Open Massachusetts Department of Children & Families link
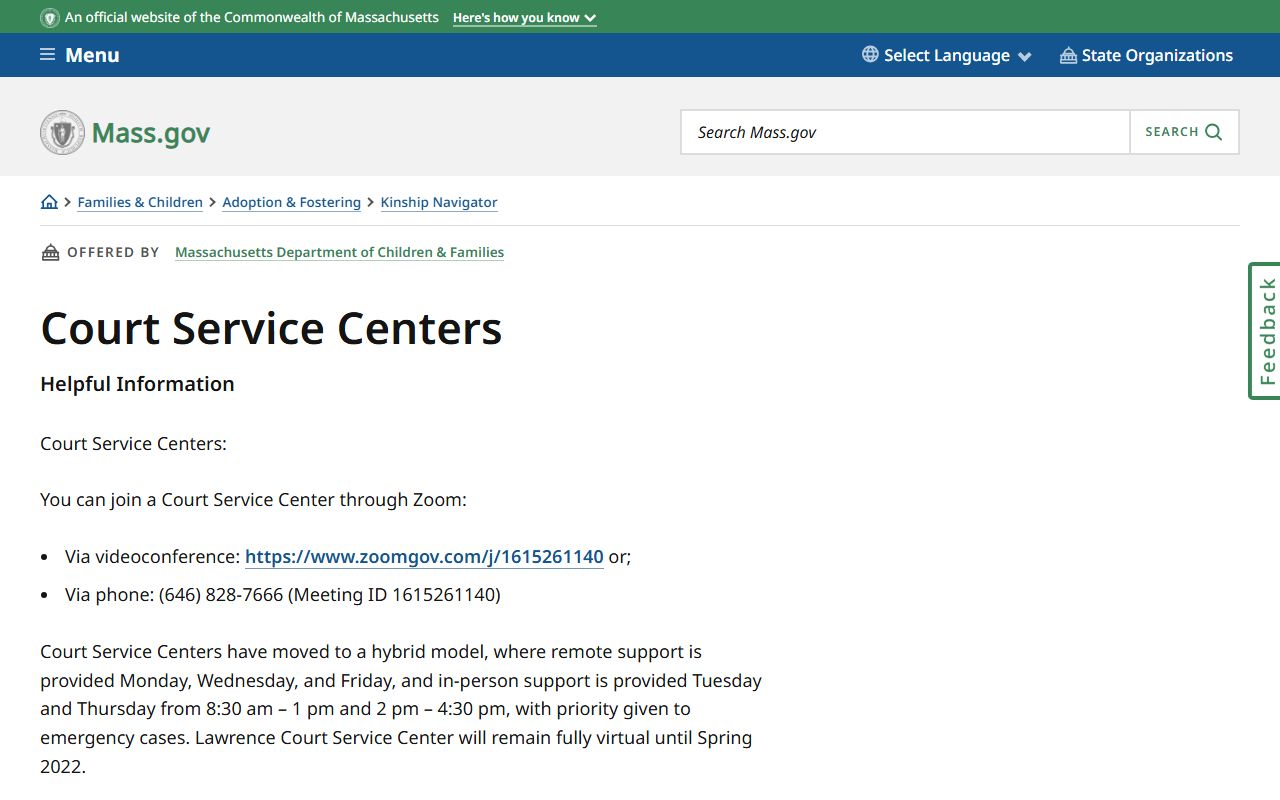The width and height of the screenshot is (1280, 800). (339, 252)
